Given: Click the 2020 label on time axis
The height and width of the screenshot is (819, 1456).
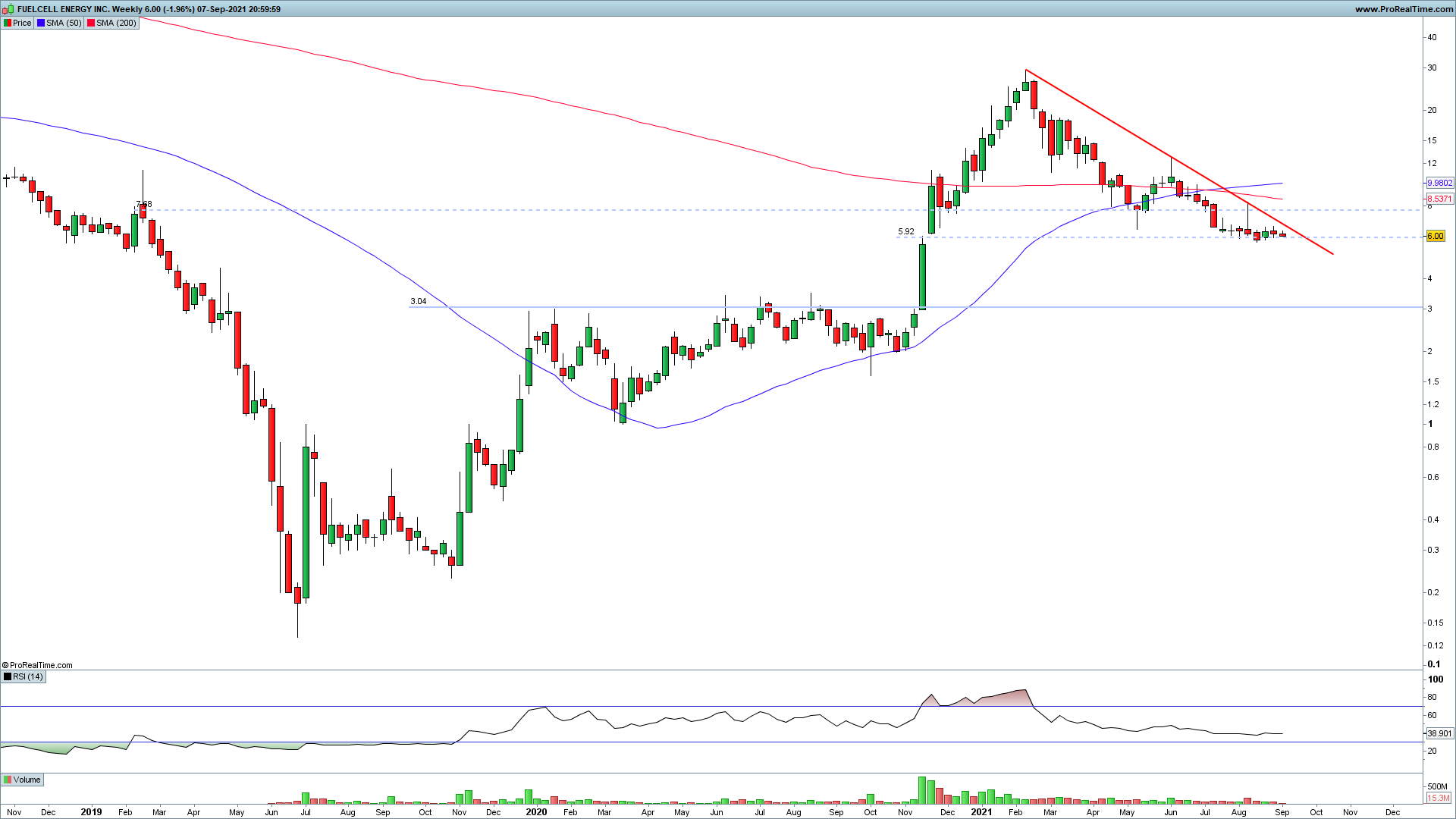Looking at the screenshot, I should [x=535, y=812].
